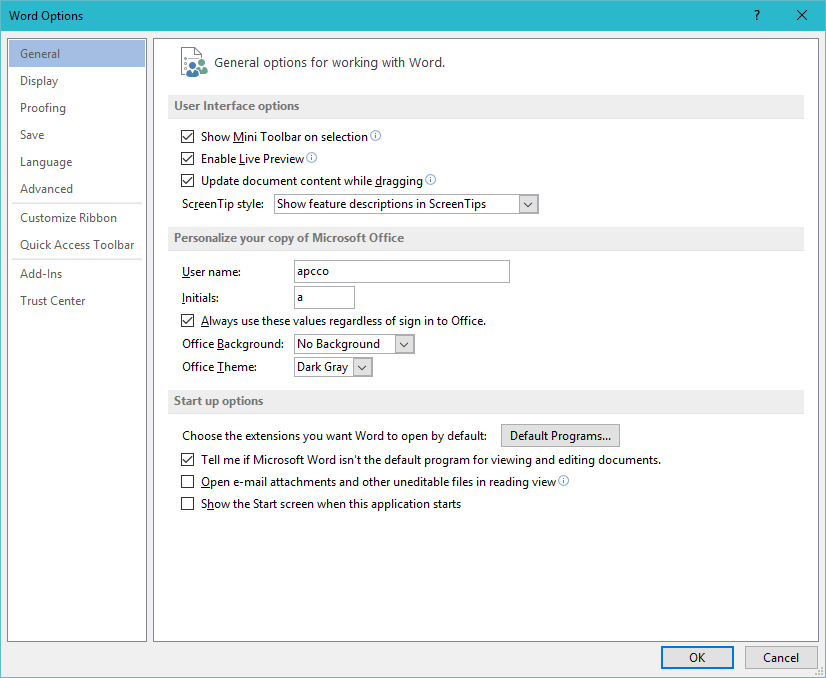826x678 pixels.
Task: Click the Help question mark in title bar
Action: click(757, 15)
